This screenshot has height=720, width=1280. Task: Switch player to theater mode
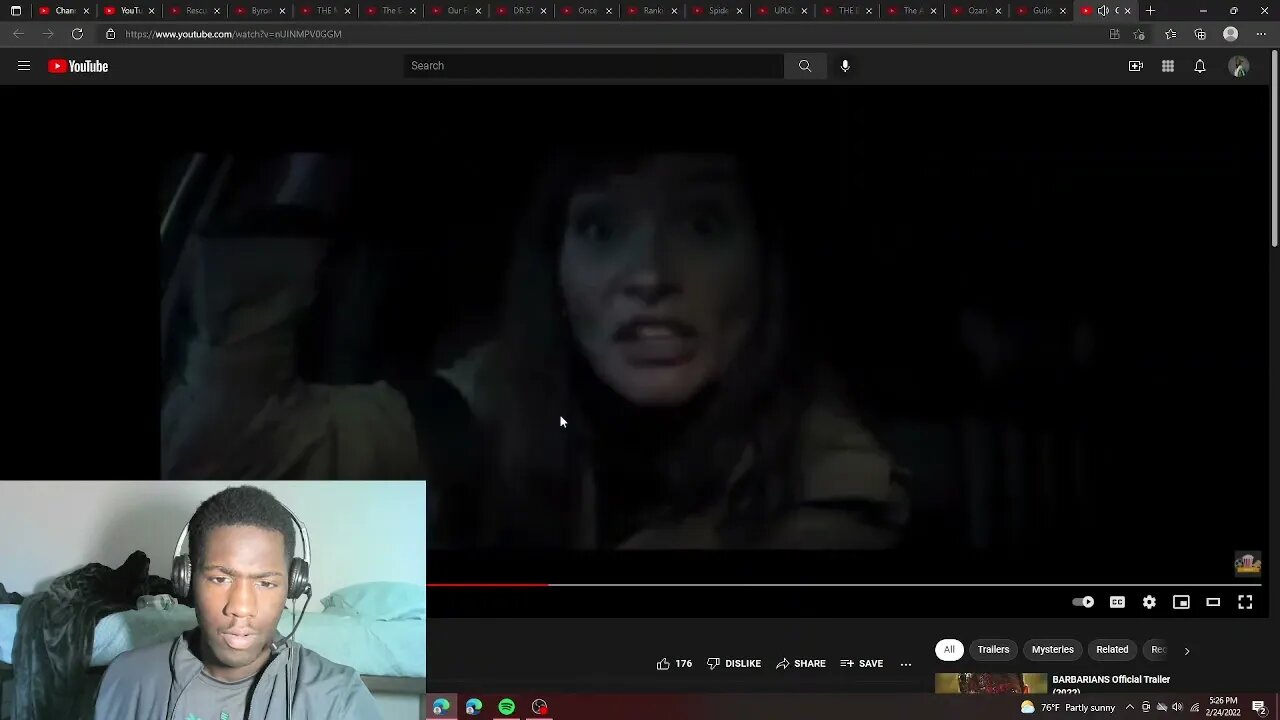click(1213, 602)
